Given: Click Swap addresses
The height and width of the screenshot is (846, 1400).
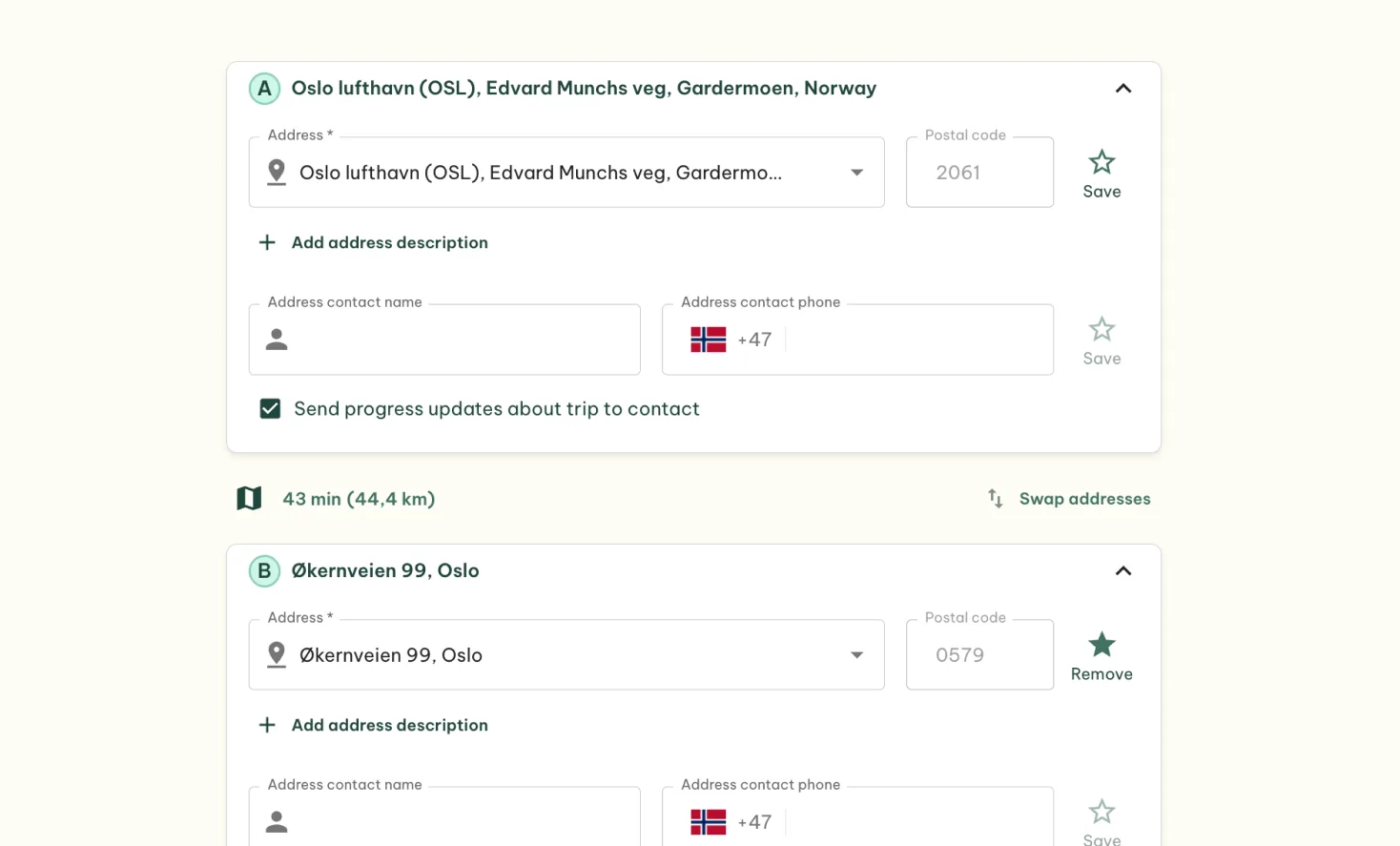Looking at the screenshot, I should [1084, 498].
